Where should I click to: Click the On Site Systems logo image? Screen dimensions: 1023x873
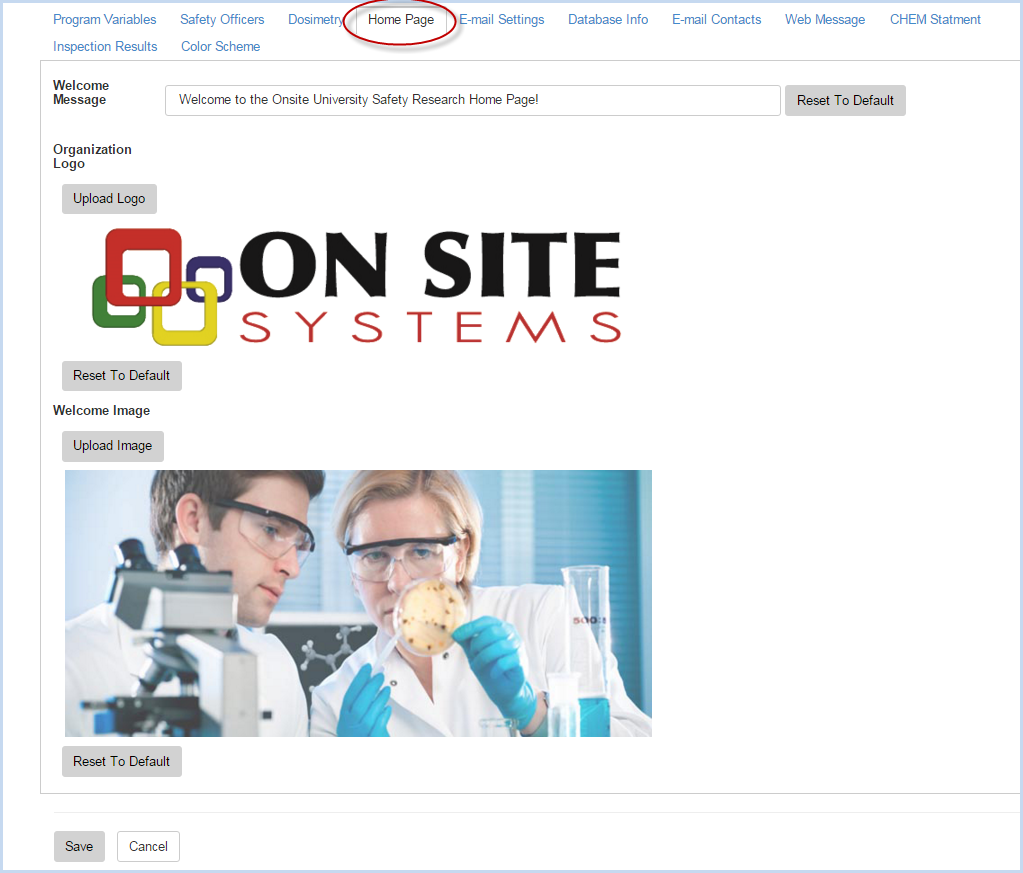click(357, 286)
